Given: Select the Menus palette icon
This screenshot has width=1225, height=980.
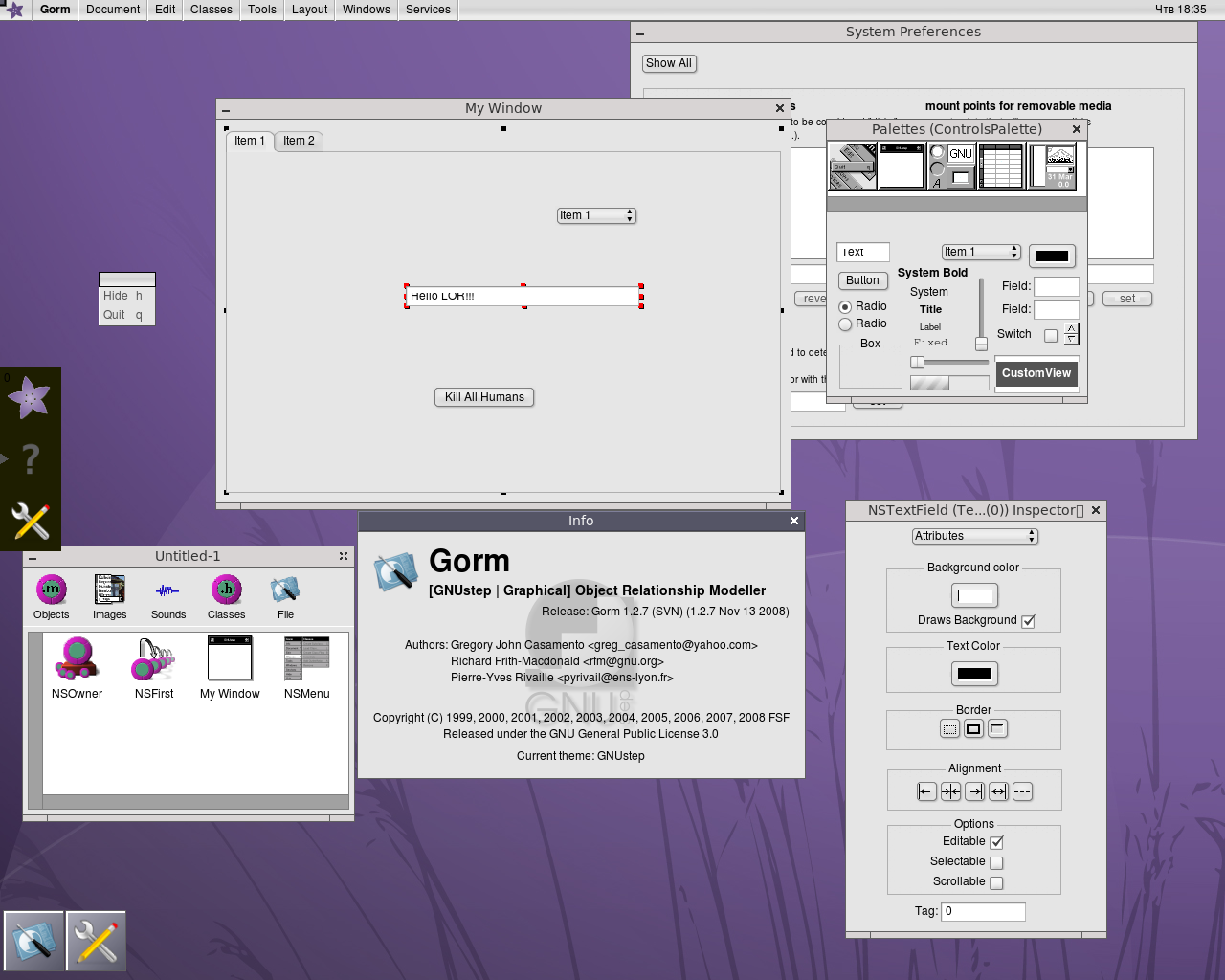Looking at the screenshot, I should pyautogui.click(x=853, y=167).
